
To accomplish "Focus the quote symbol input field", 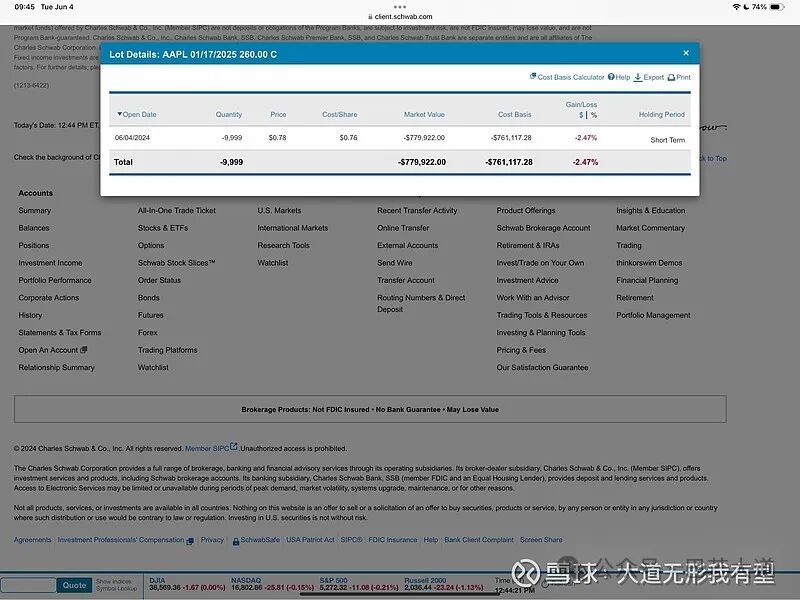I will [28, 585].
